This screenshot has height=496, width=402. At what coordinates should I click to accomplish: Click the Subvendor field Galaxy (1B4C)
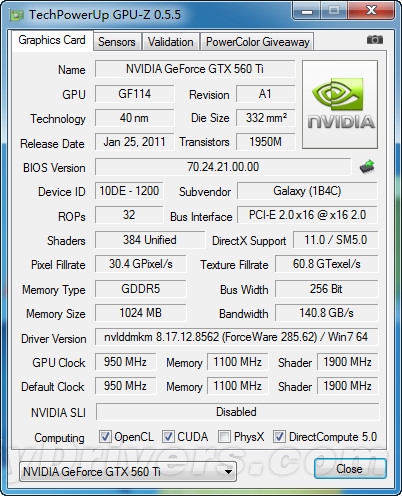307,191
